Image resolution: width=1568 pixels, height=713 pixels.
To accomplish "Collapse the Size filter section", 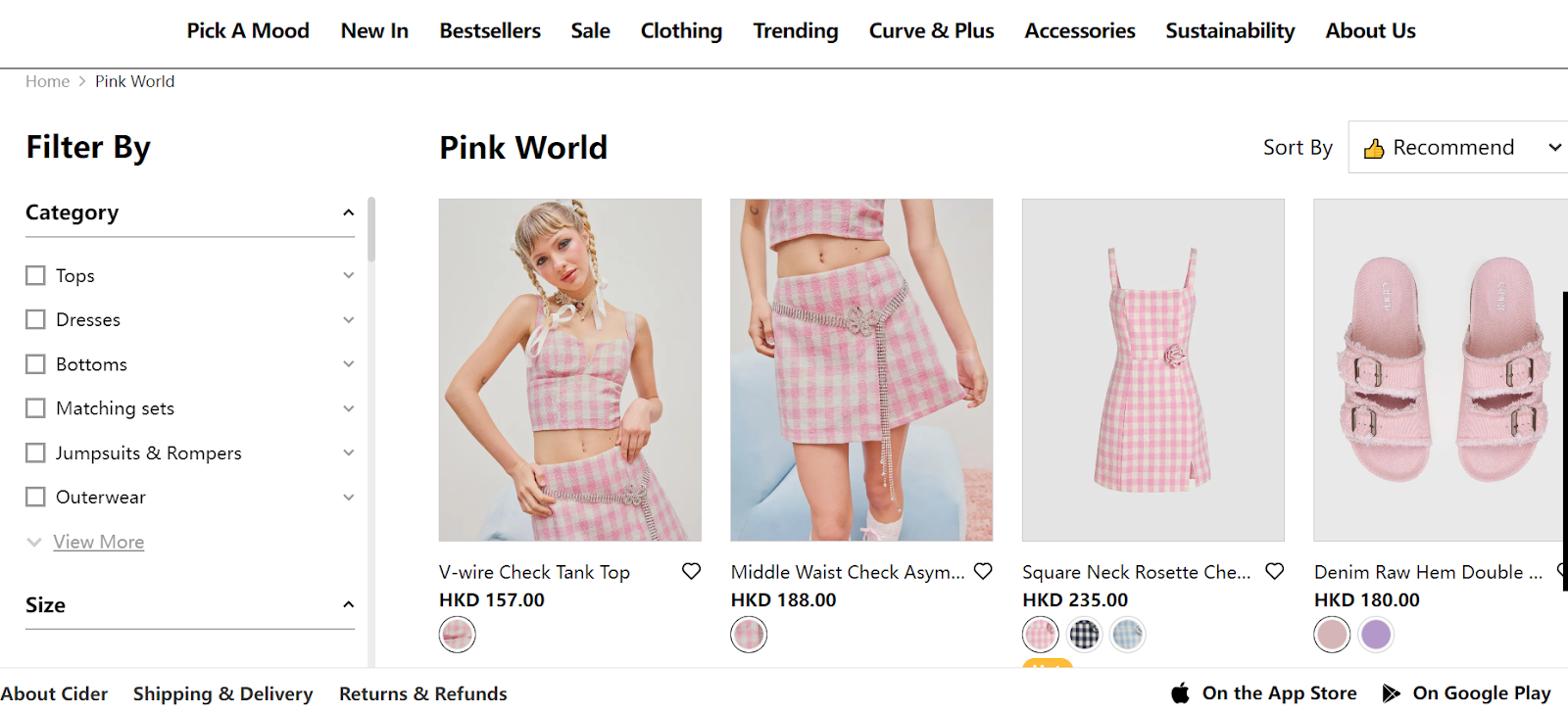I will pyautogui.click(x=348, y=605).
